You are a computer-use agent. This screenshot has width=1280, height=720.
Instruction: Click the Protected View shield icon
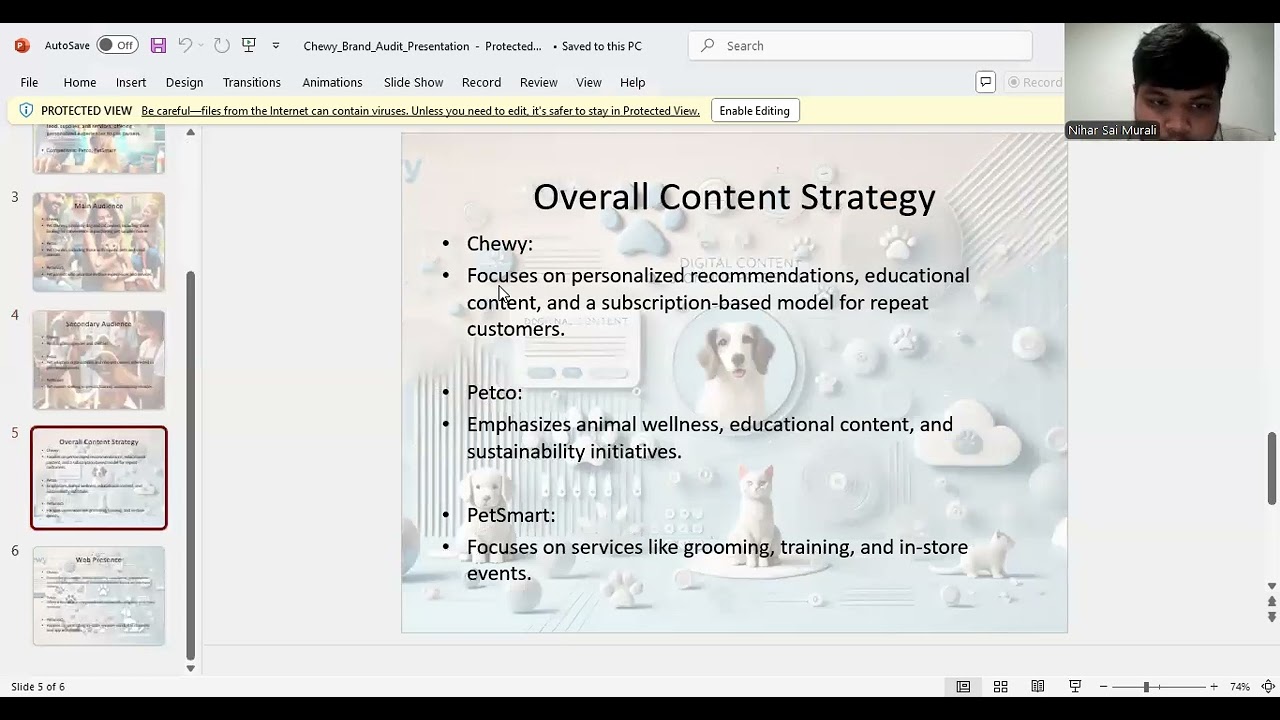pyautogui.click(x=26, y=111)
